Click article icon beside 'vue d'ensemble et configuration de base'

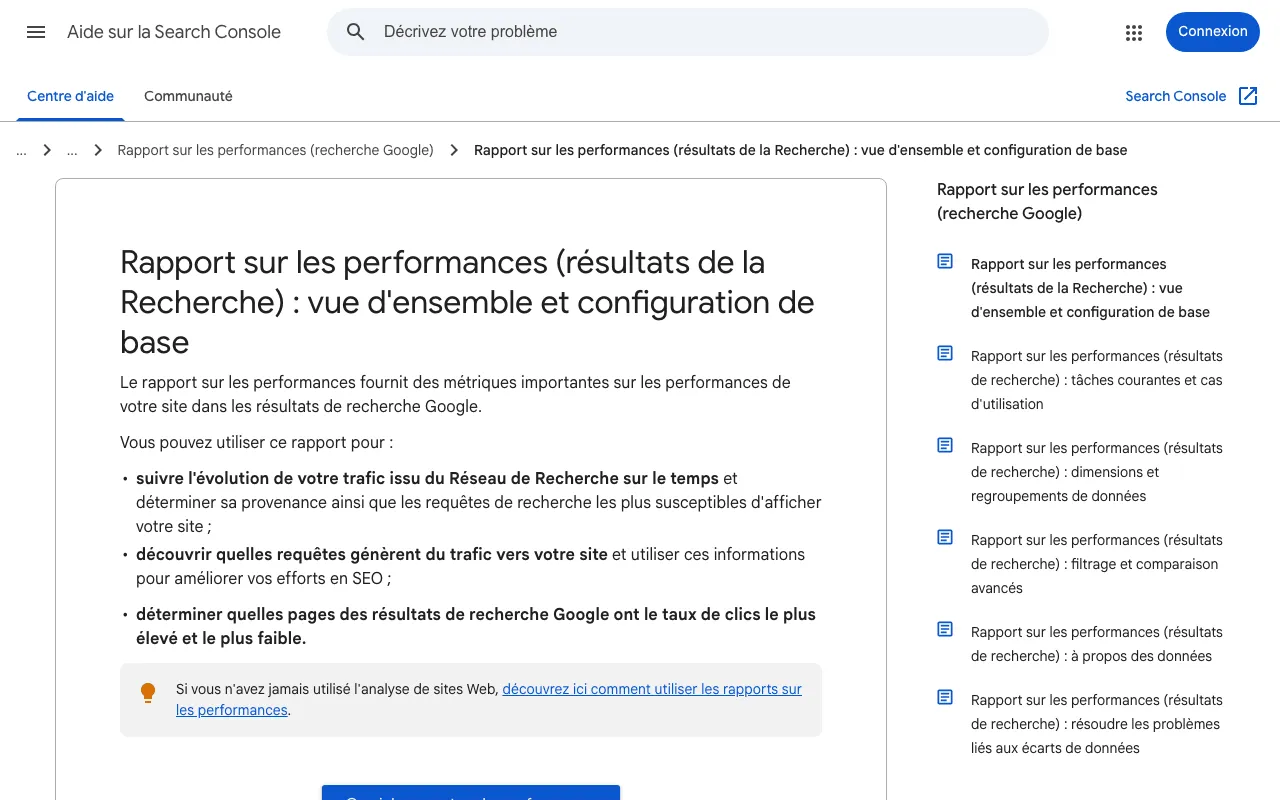coord(945,261)
